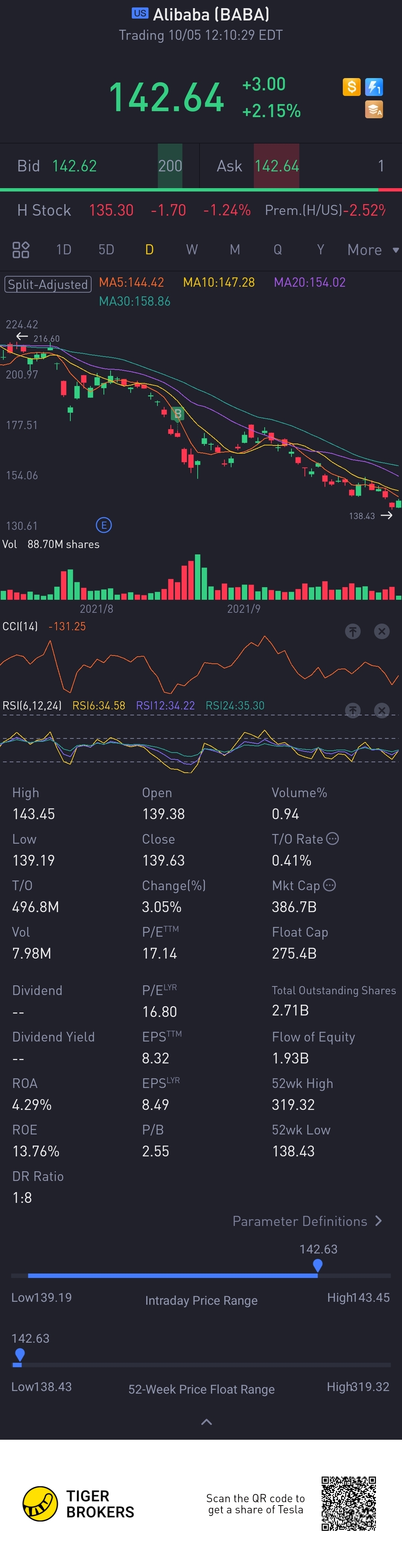Select the M monthly chart tab
This screenshot has height=1568, width=402.
pos(234,249)
